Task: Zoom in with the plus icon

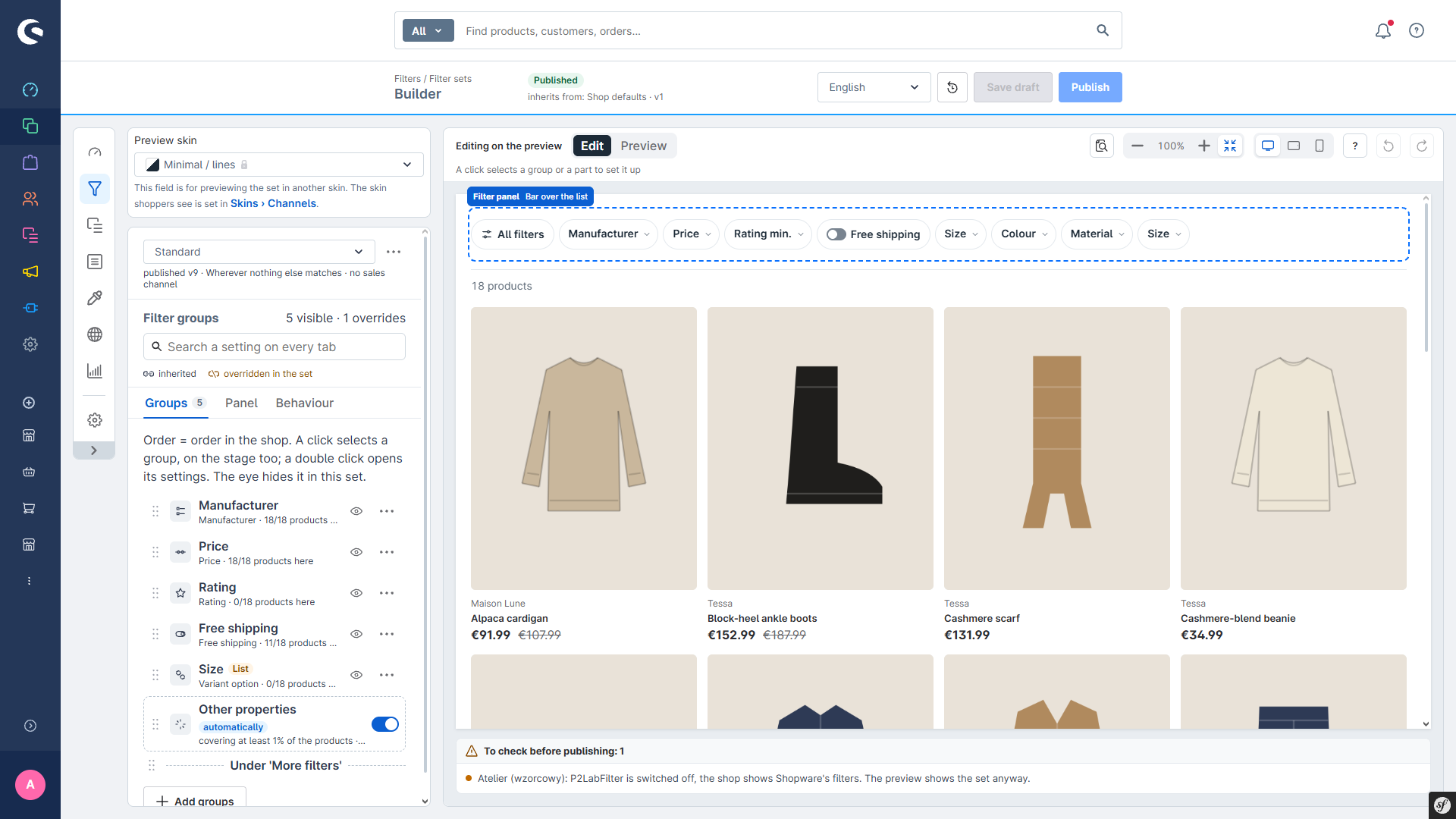Action: click(x=1204, y=146)
